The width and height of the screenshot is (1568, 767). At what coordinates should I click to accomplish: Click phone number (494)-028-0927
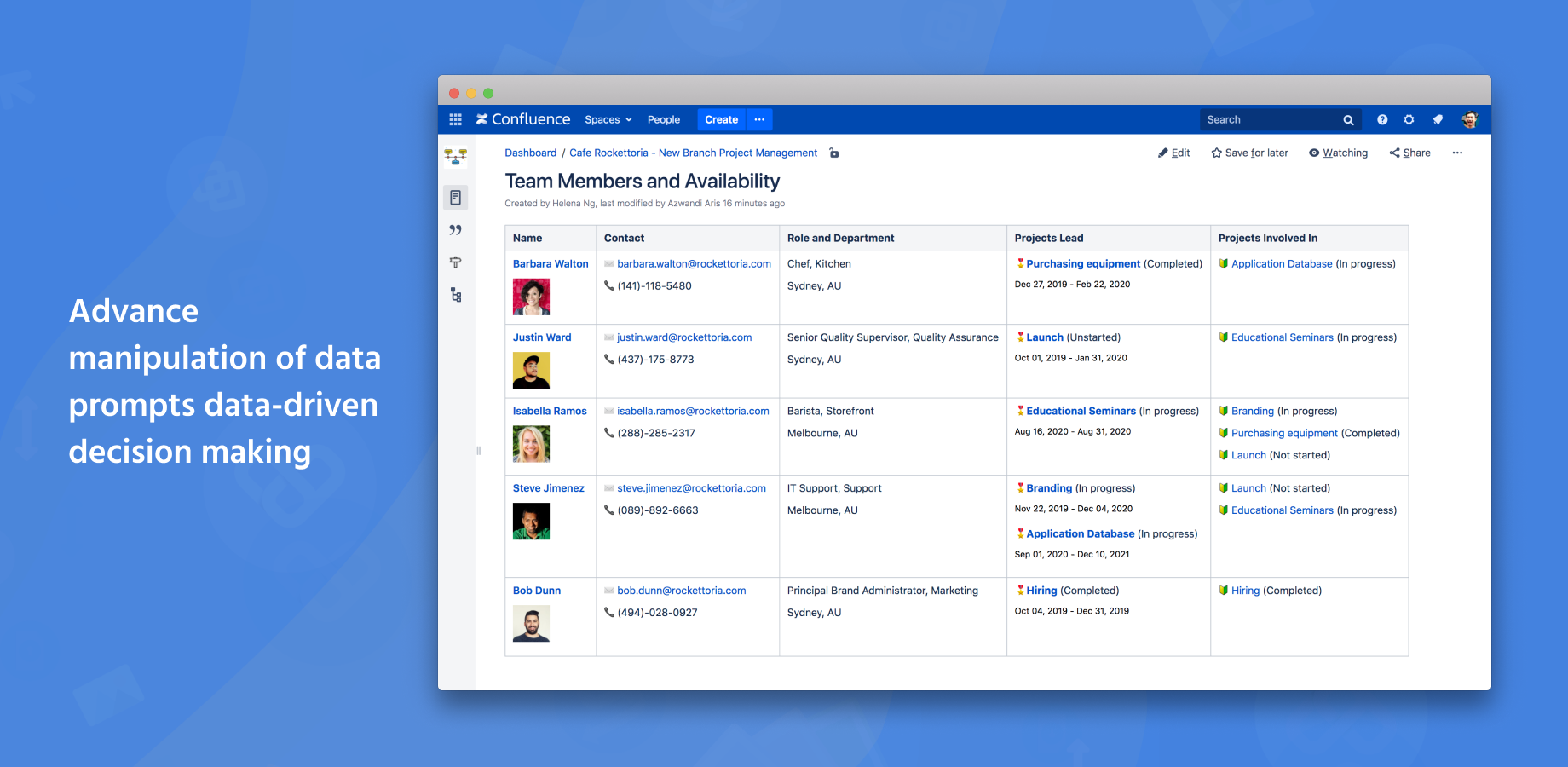pyautogui.click(x=657, y=613)
